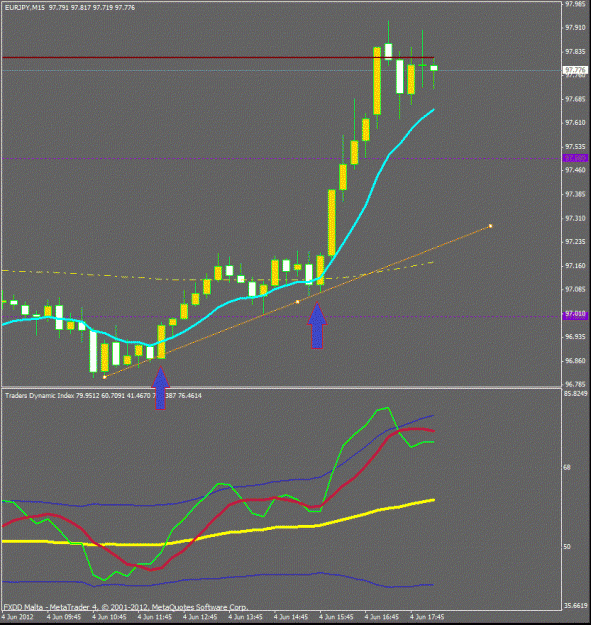The image size is (591, 625).
Task: Click the current price tag 97.776
Action: pos(575,71)
